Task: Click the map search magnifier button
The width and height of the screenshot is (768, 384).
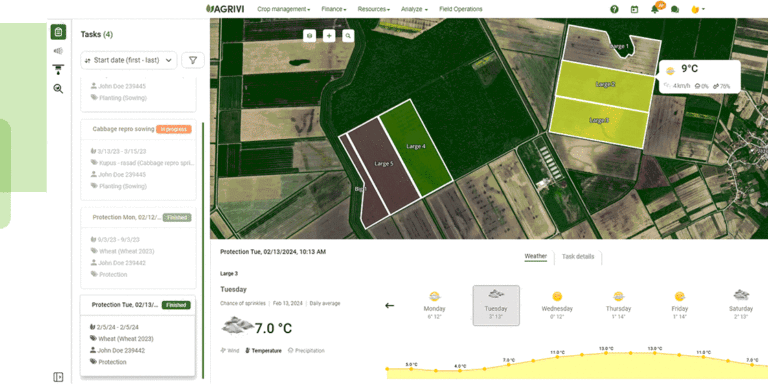Action: pyautogui.click(x=348, y=36)
